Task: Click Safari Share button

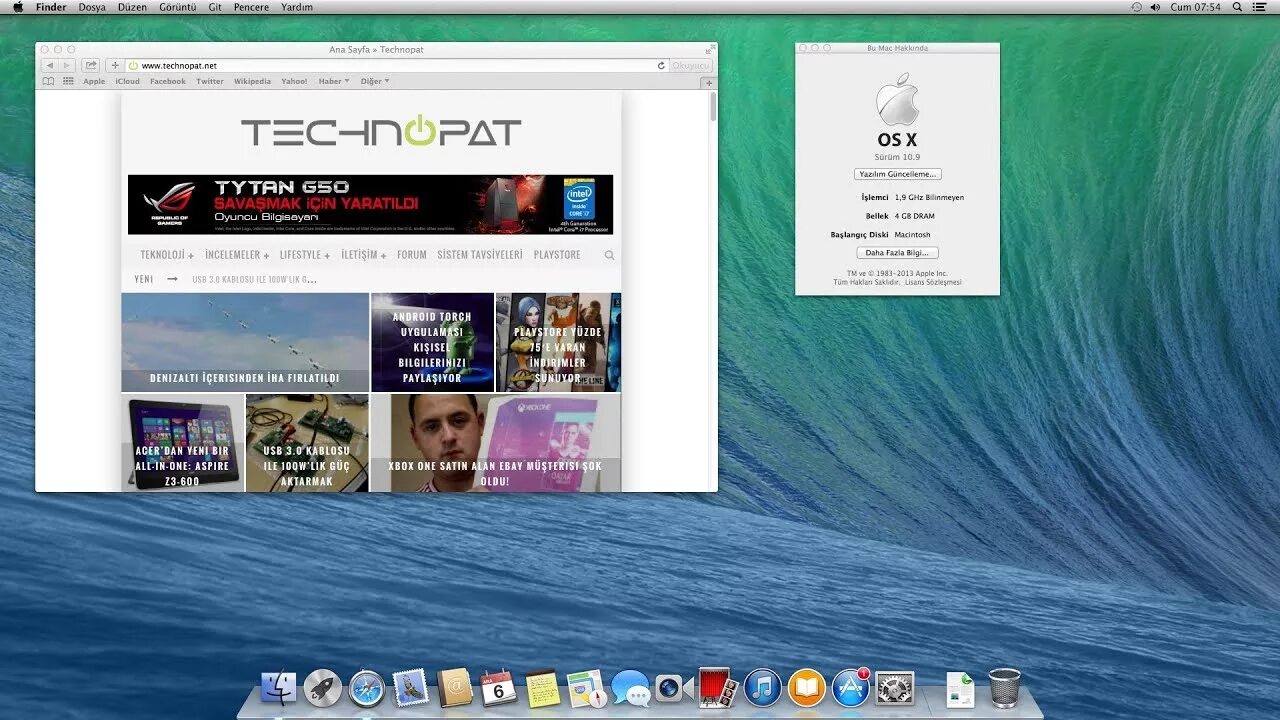Action: click(x=91, y=65)
